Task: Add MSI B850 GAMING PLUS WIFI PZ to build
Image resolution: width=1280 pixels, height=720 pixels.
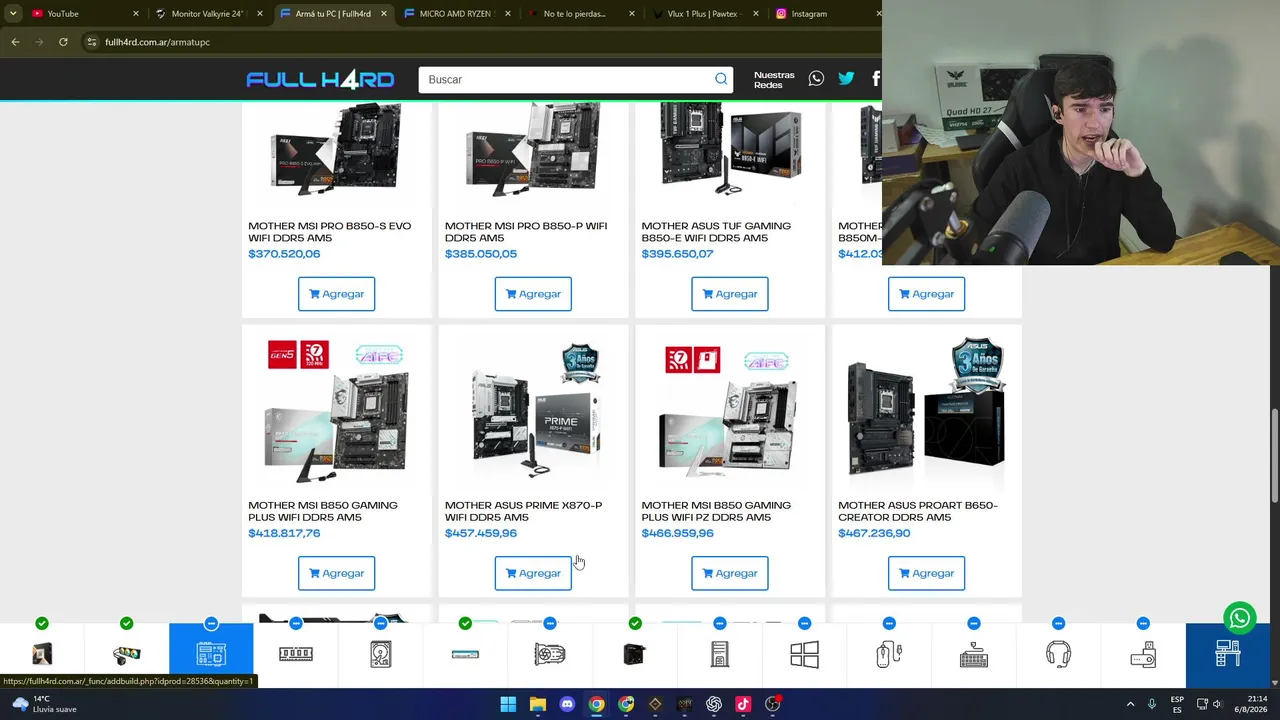Action: tap(730, 573)
